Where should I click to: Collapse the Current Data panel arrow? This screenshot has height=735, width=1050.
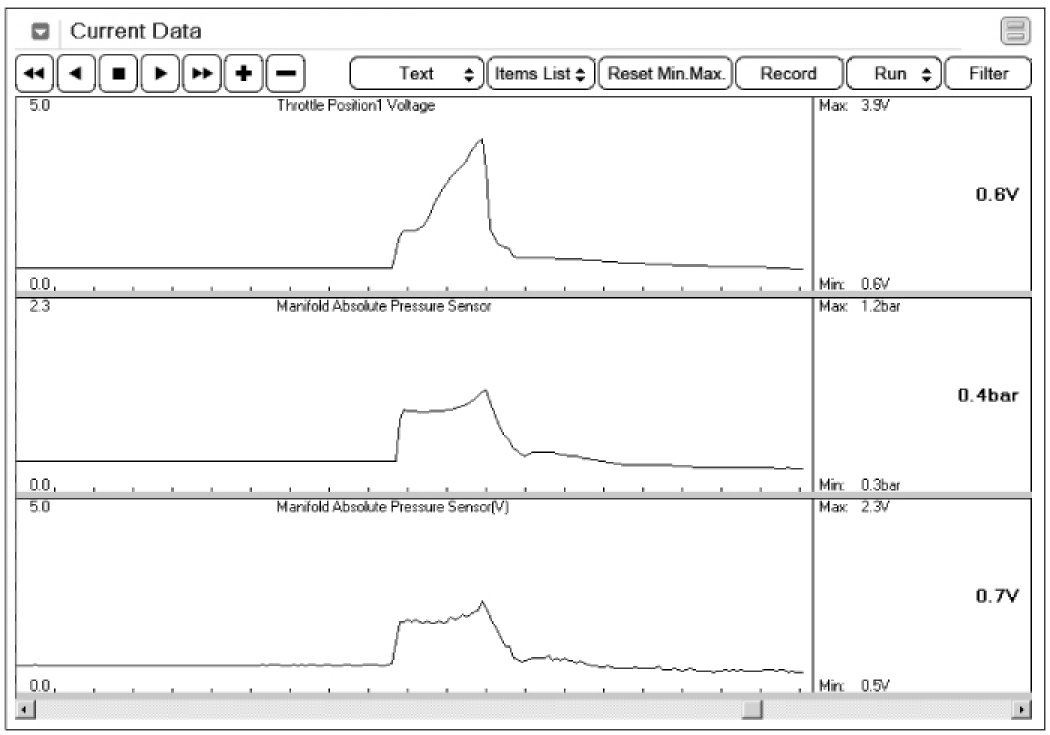click(41, 32)
